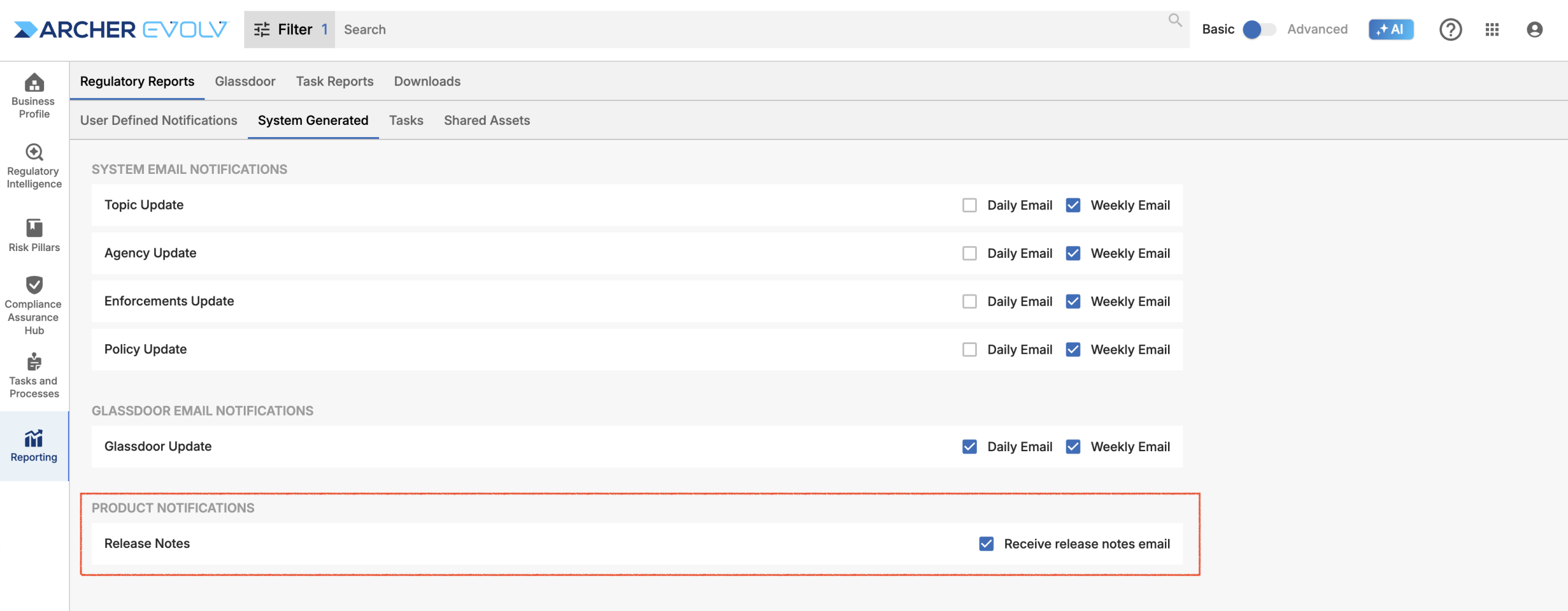Disable Daily Email for Glassdoor Update
This screenshot has width=1568, height=611.
tap(969, 447)
